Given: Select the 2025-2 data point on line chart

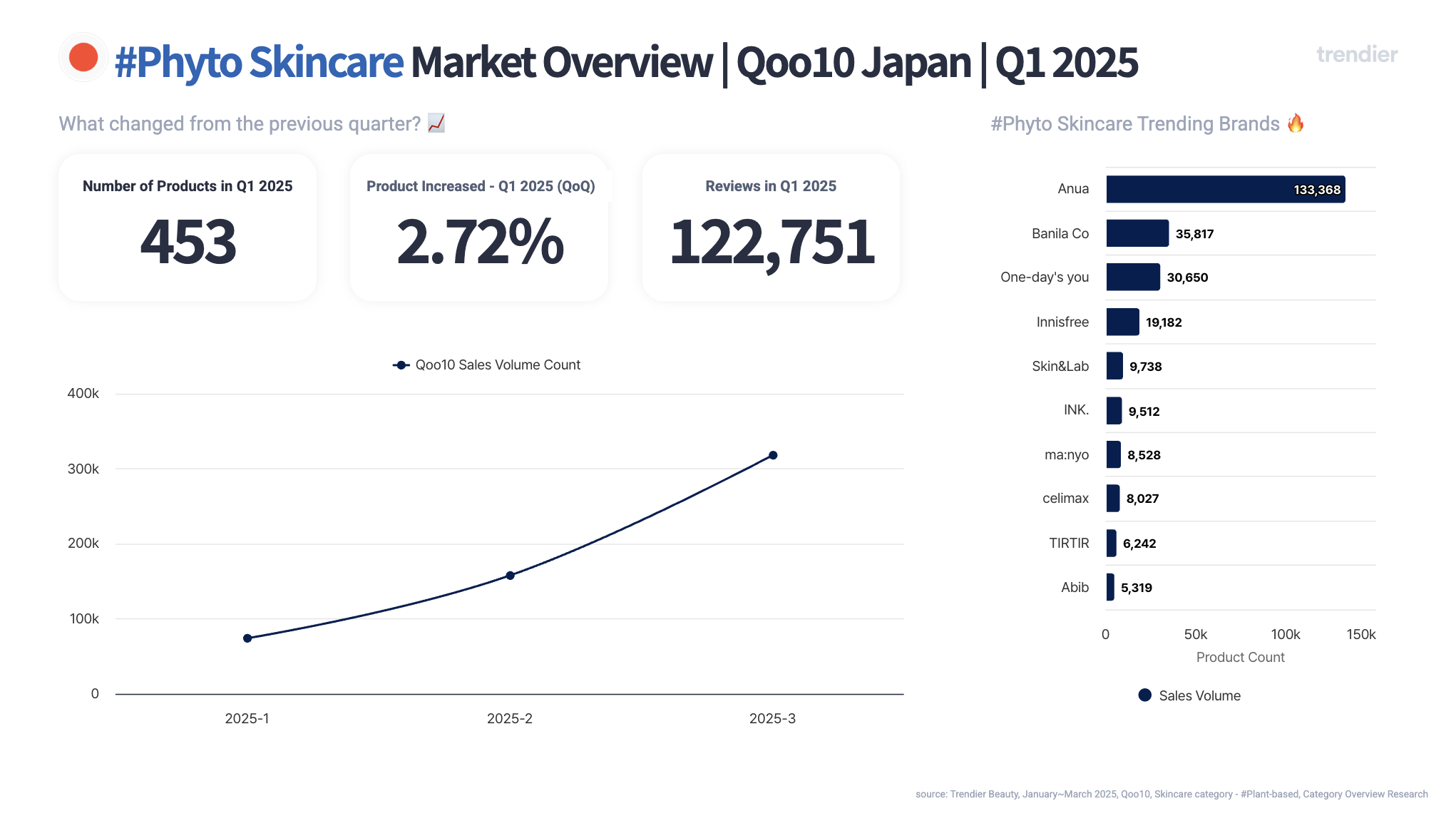Looking at the screenshot, I should pos(511,576).
